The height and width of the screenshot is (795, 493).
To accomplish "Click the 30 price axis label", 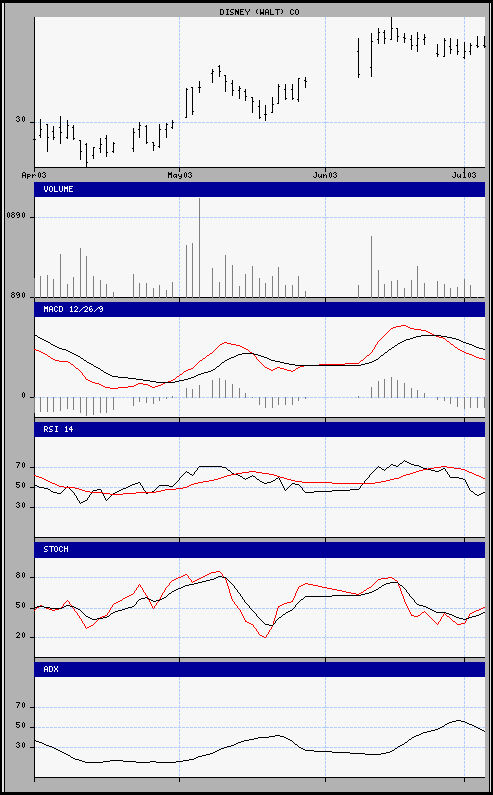I will click(21, 120).
